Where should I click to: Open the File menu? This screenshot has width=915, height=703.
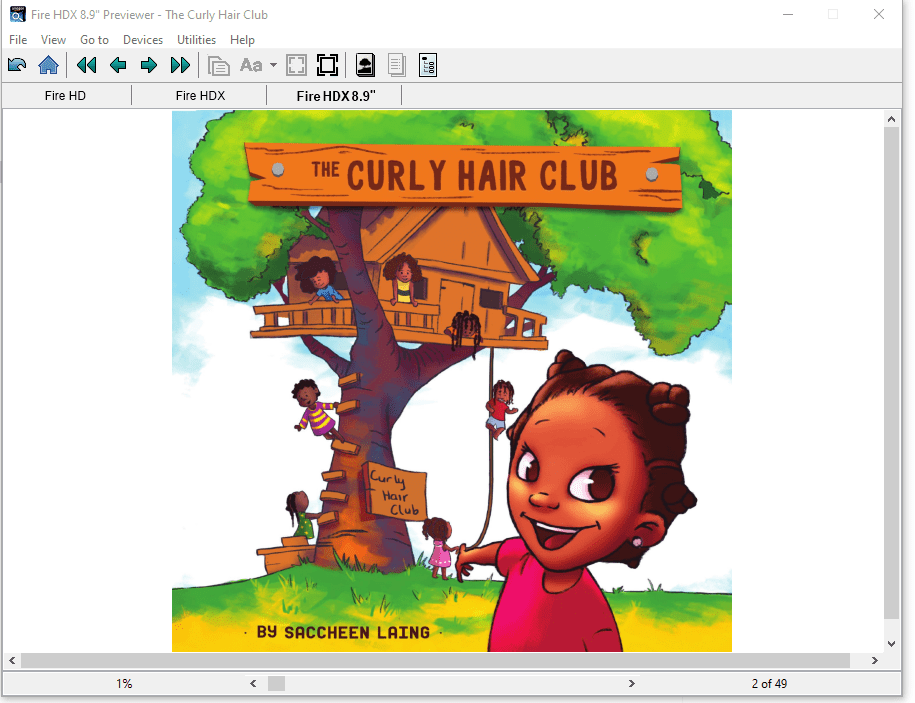coord(18,40)
